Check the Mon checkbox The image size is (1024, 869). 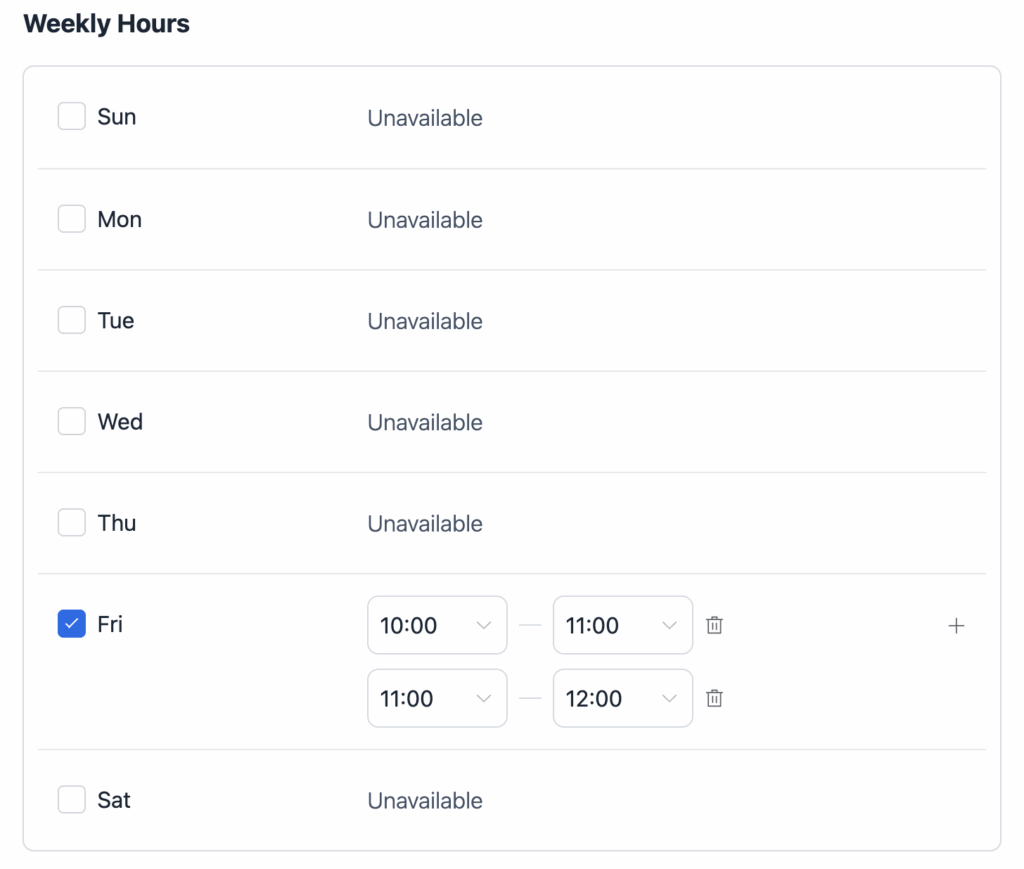pyautogui.click(x=71, y=219)
